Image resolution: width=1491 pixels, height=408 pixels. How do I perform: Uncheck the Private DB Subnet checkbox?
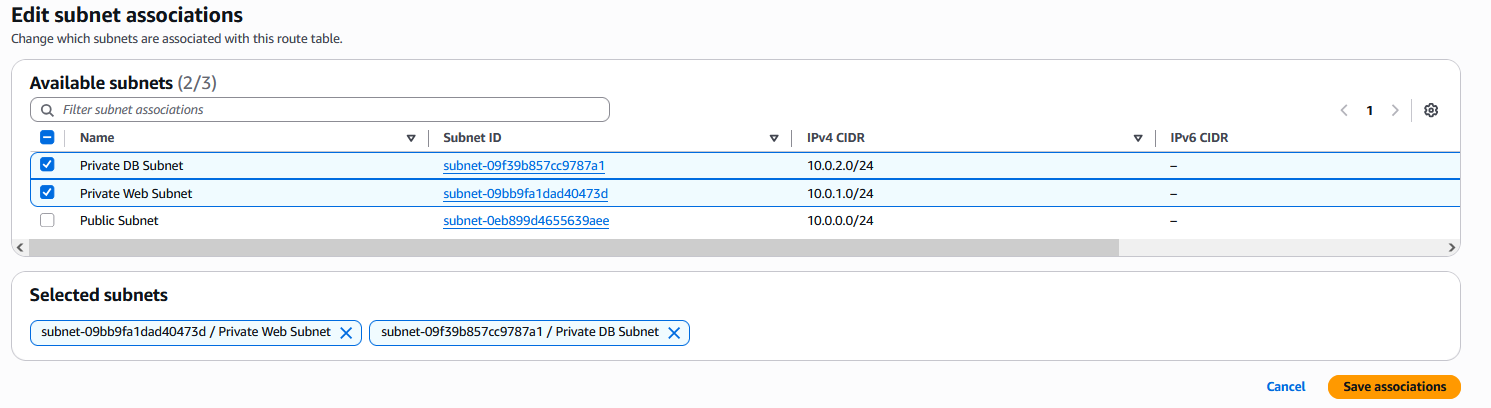point(47,165)
